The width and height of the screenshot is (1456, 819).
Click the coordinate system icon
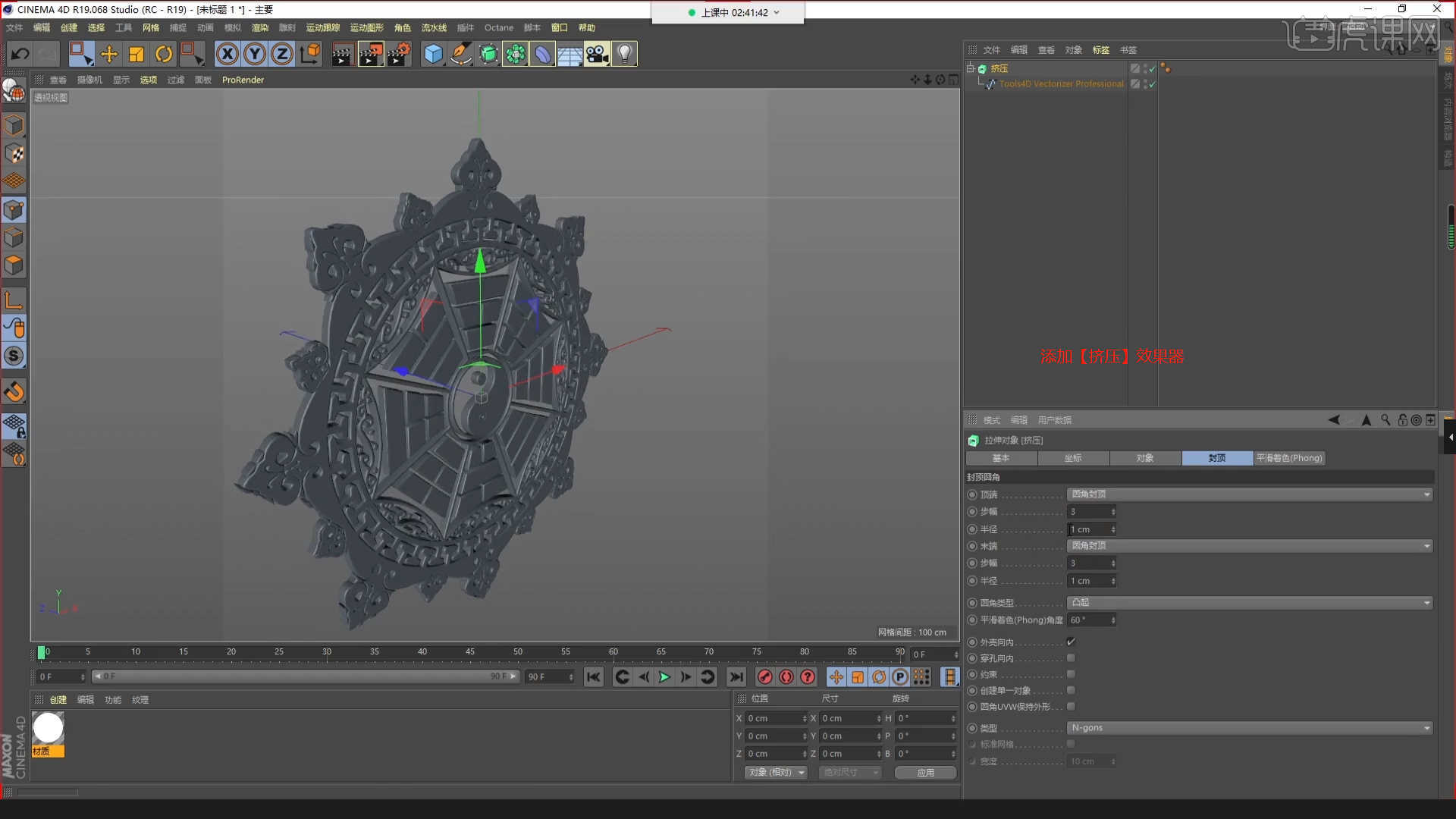point(310,54)
